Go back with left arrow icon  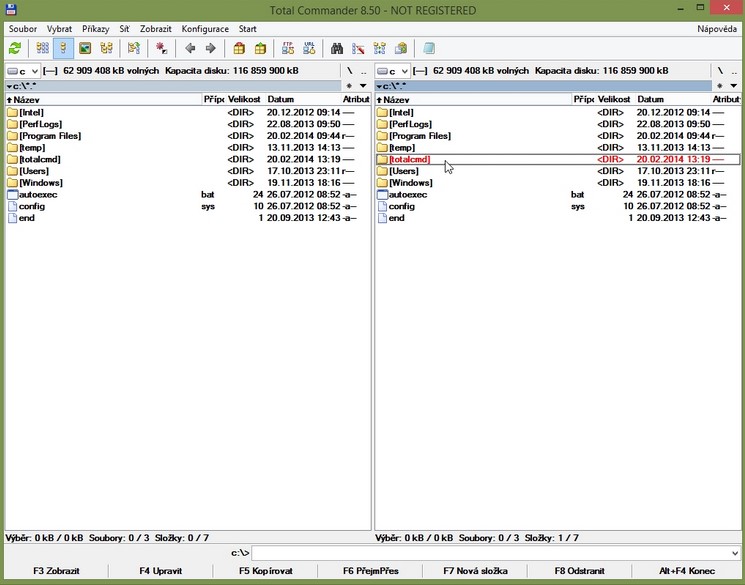(x=190, y=48)
